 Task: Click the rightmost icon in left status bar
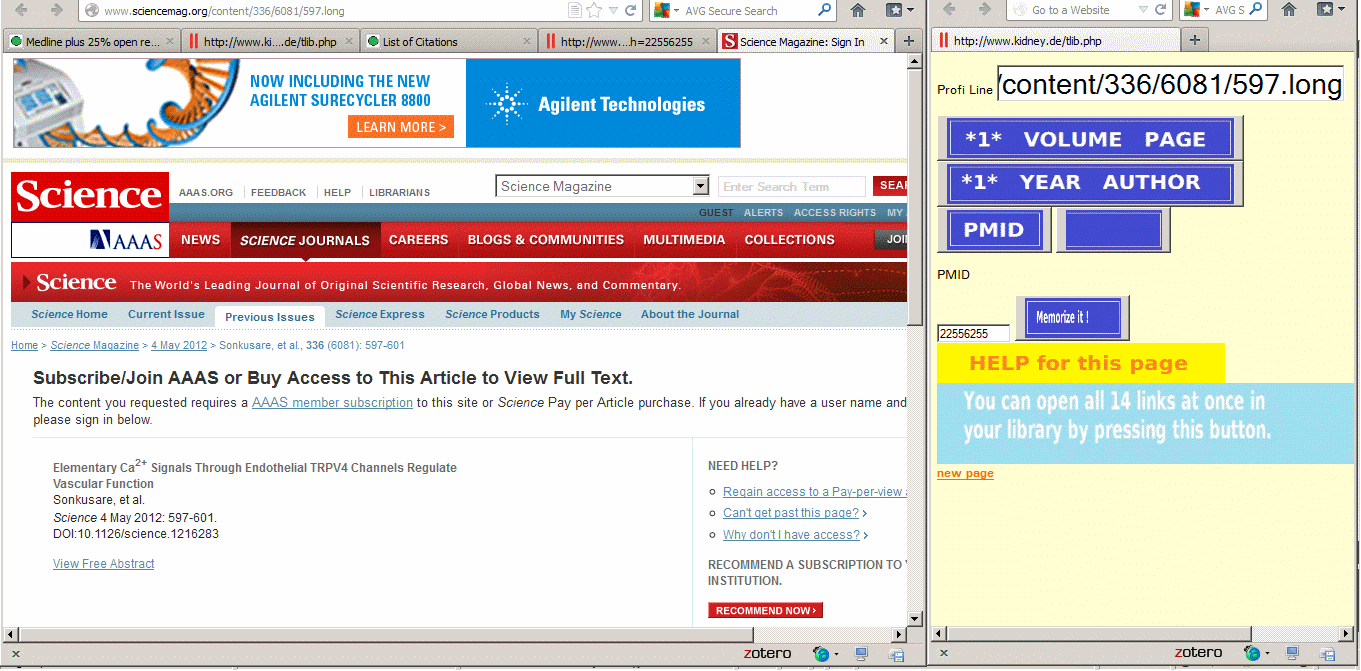point(896,654)
